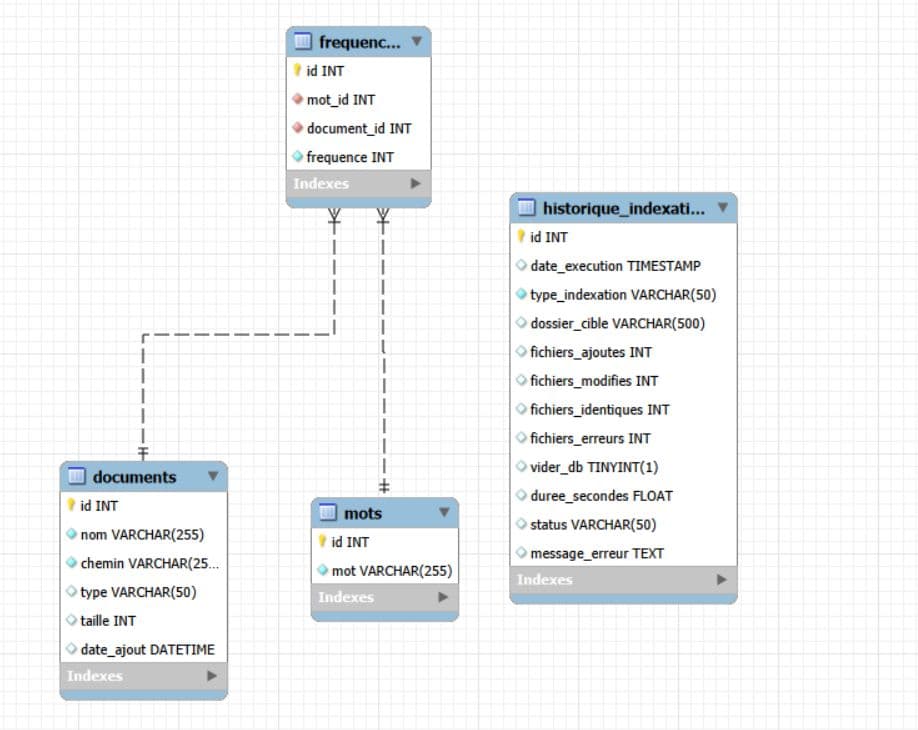Select the primary key icon of documents id
The image size is (918, 730).
pyautogui.click(x=71, y=505)
